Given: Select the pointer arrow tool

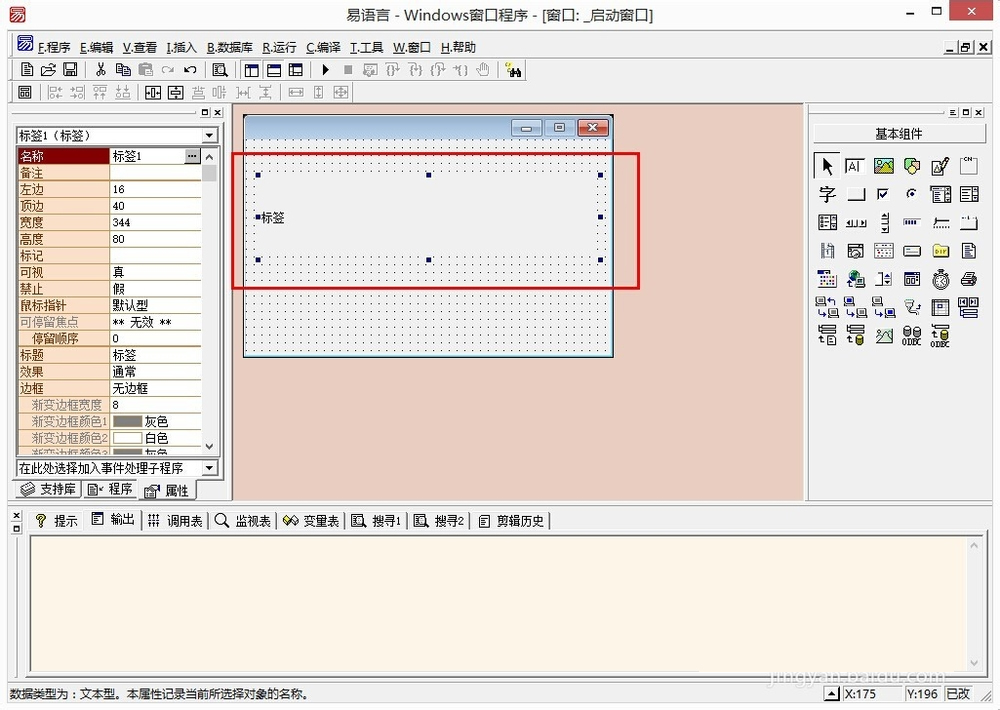Looking at the screenshot, I should [x=826, y=166].
